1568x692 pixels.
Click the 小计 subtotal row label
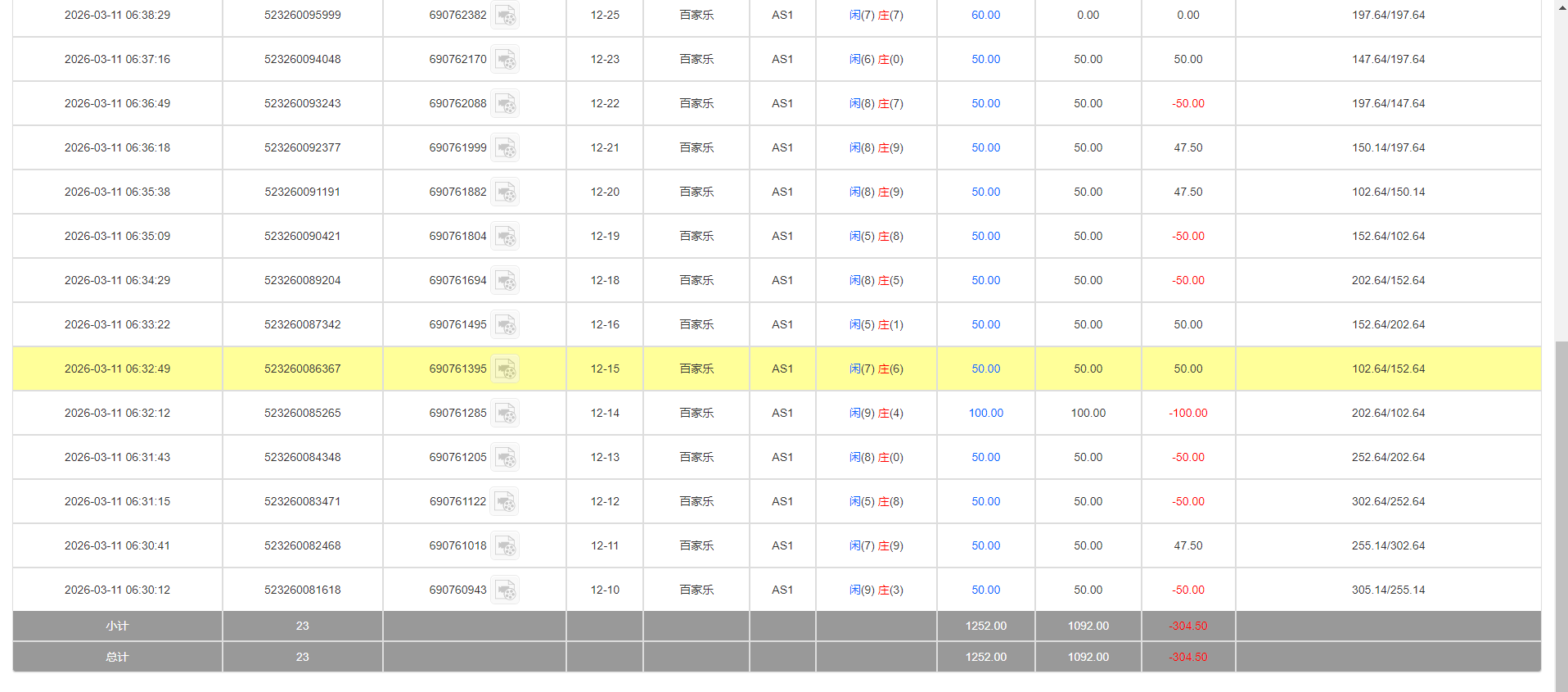coord(117,626)
